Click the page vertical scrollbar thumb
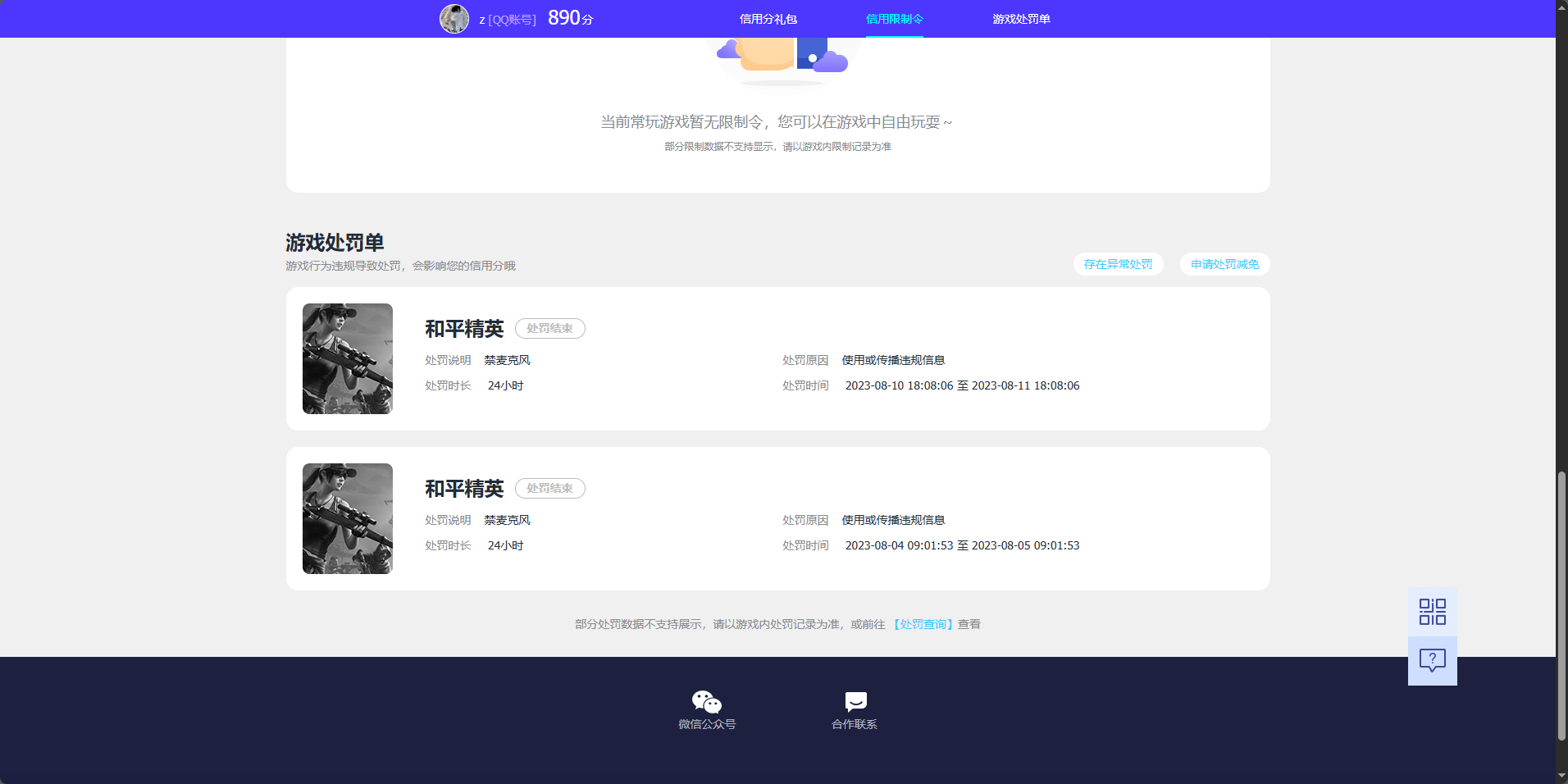 1561,606
